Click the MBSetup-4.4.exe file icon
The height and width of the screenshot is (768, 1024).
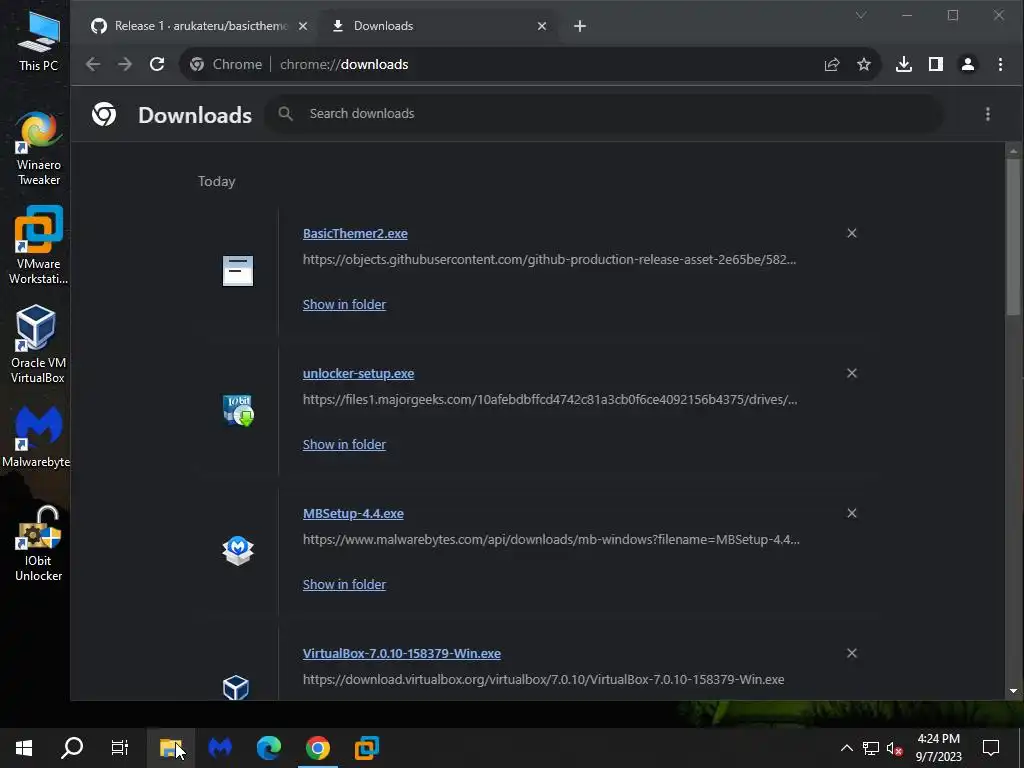pyautogui.click(x=238, y=551)
